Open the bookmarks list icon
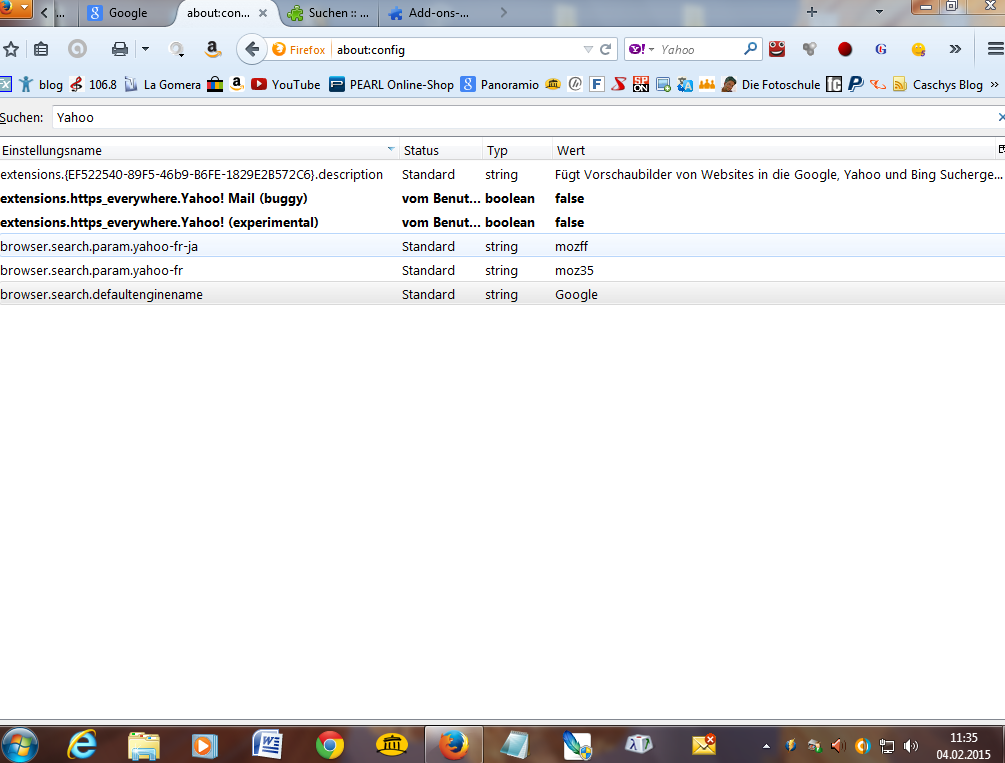1005x763 pixels. click(41, 49)
